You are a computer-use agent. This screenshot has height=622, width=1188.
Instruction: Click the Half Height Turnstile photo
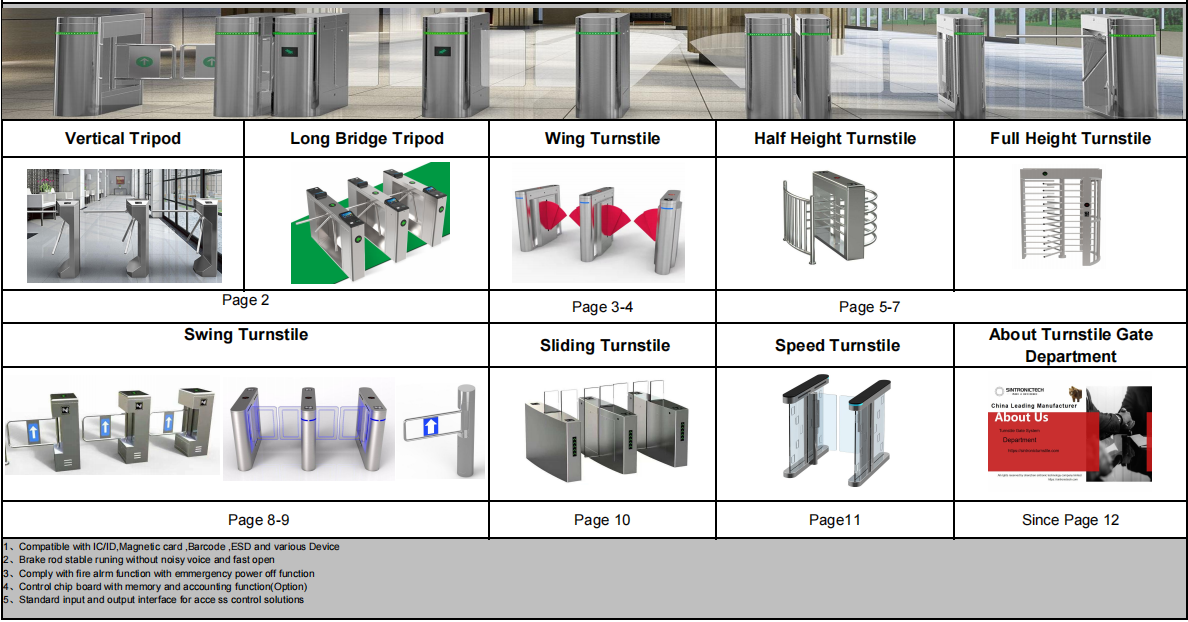tap(834, 220)
